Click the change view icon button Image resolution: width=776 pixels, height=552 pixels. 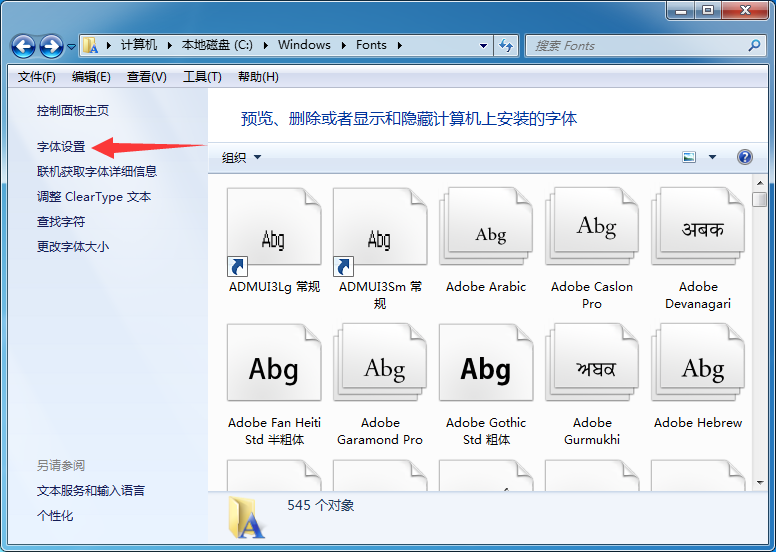pyautogui.click(x=689, y=157)
